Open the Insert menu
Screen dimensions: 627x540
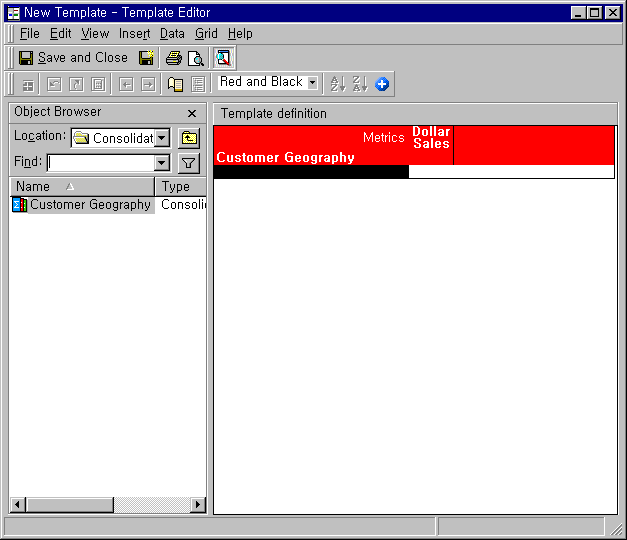coord(134,34)
